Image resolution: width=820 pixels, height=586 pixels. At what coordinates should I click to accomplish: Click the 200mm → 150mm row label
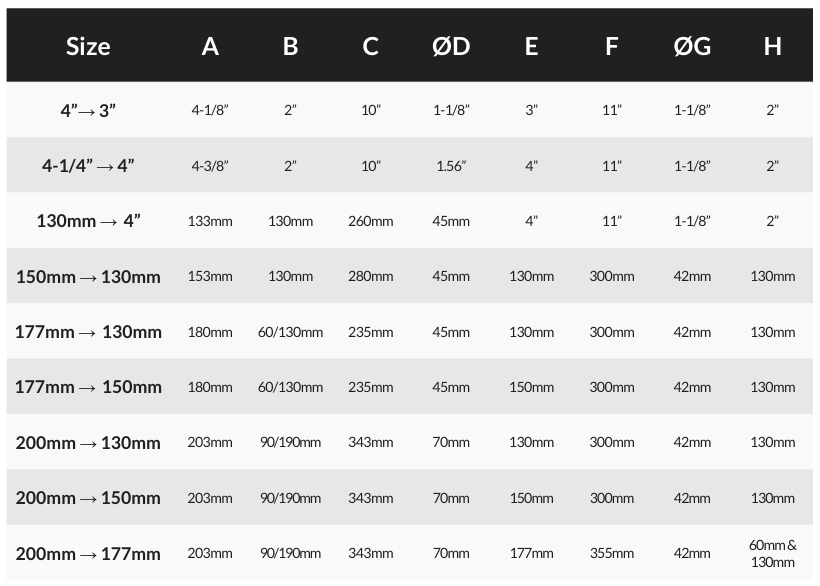(88, 498)
